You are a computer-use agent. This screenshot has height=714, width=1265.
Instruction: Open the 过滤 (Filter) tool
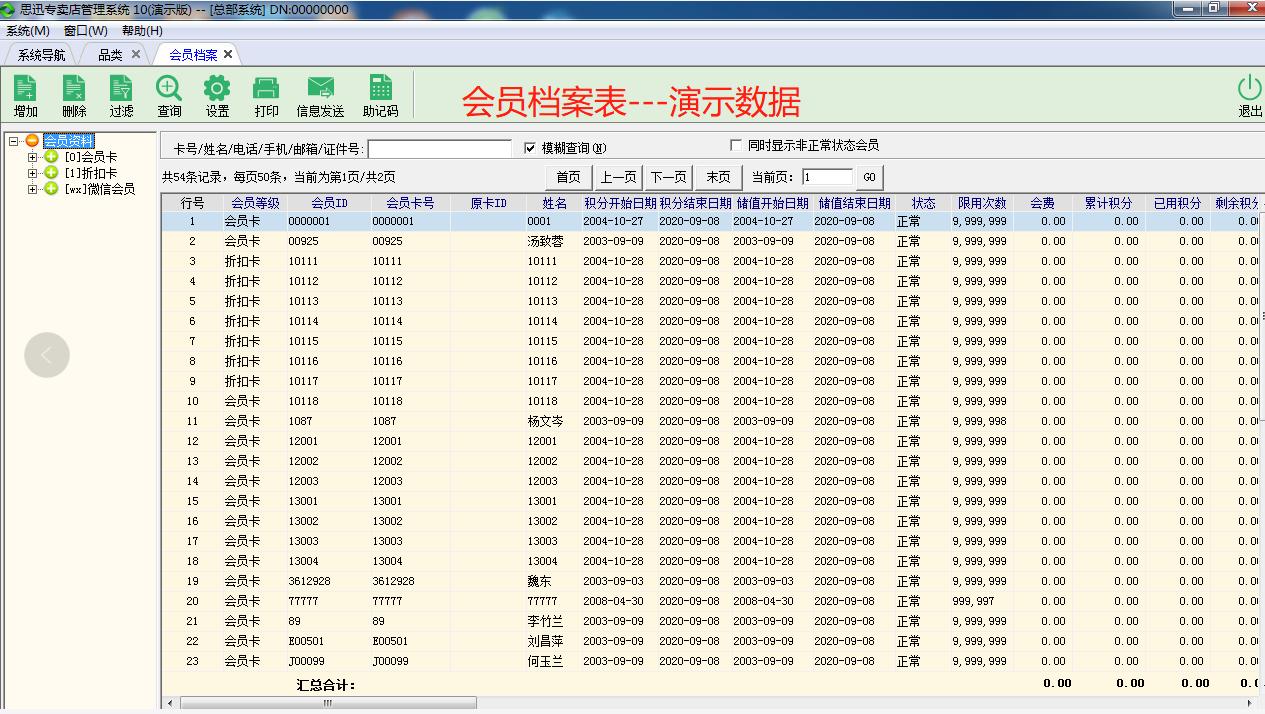tap(119, 94)
